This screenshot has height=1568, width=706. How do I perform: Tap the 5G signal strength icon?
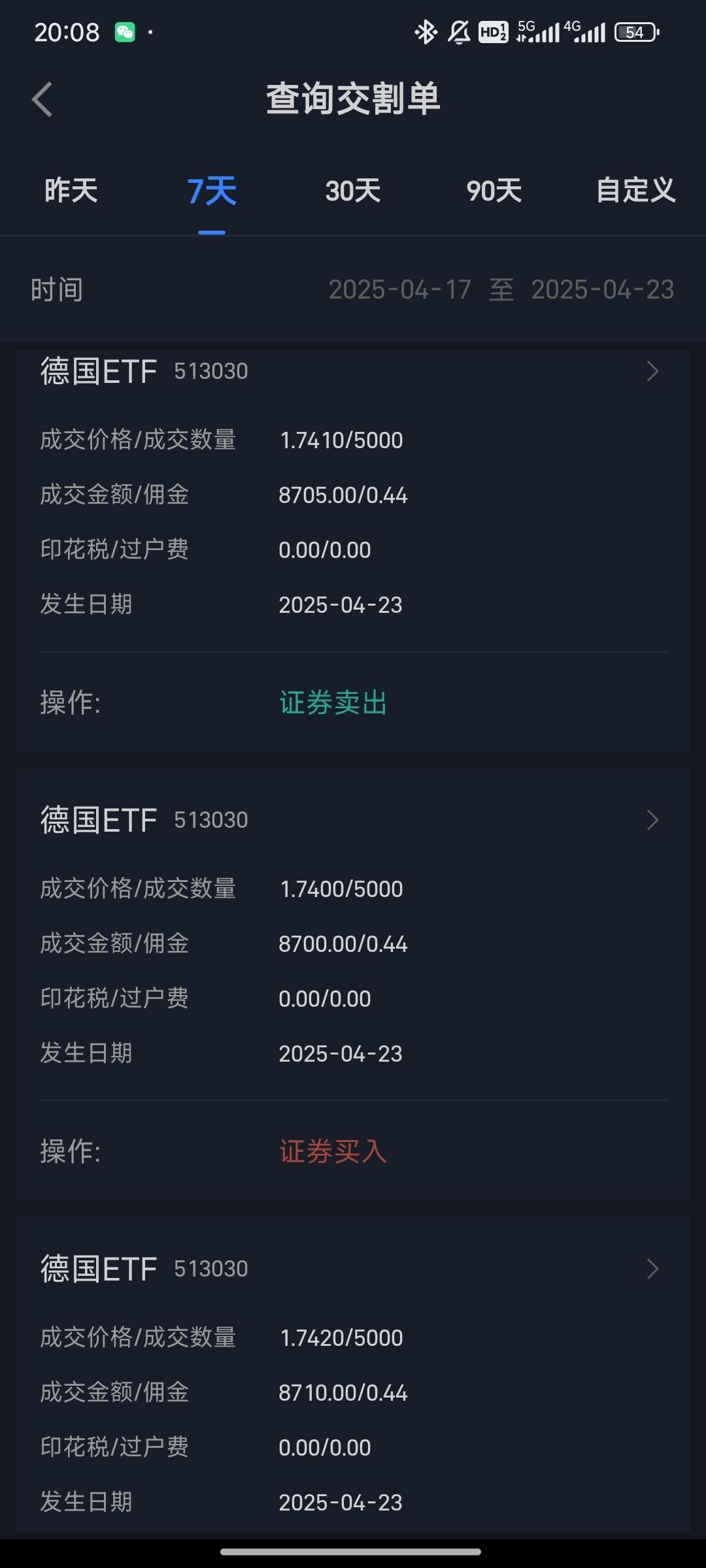pos(537,32)
